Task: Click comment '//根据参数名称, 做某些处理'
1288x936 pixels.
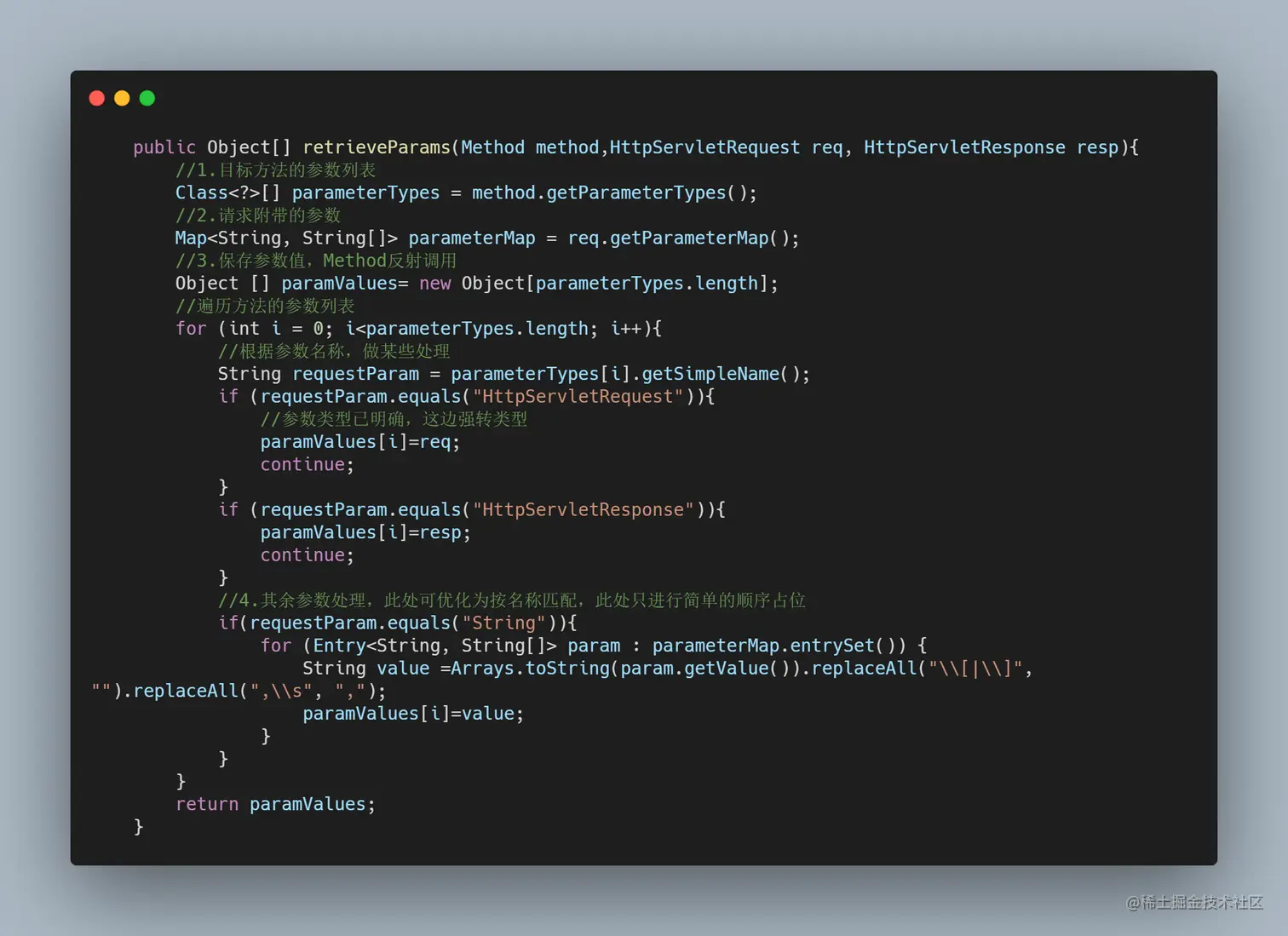Action: click(x=334, y=351)
